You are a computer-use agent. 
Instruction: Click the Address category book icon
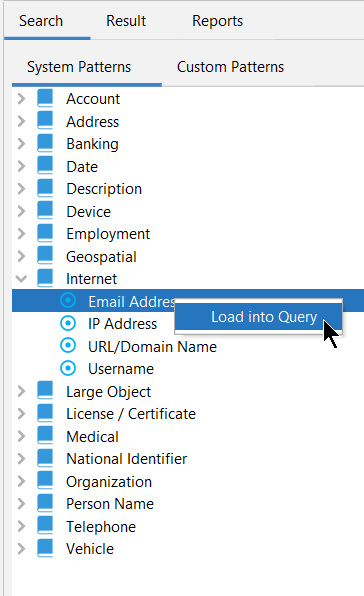45,121
